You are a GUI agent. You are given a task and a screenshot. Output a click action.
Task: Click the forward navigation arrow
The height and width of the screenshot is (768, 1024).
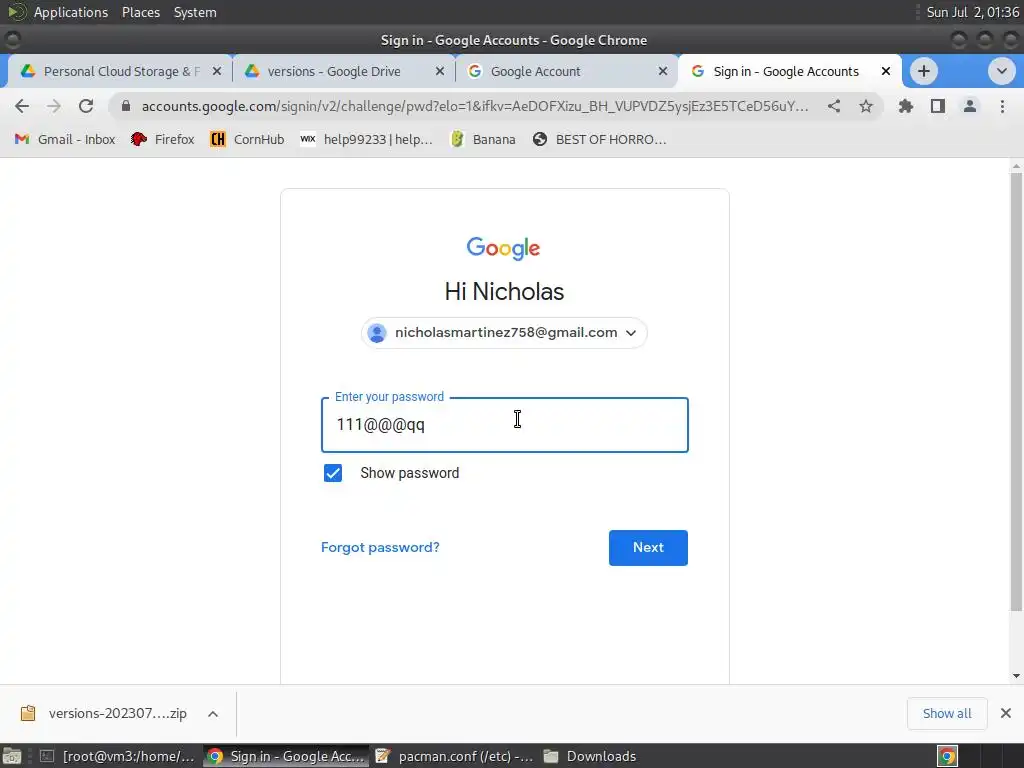pos(54,106)
